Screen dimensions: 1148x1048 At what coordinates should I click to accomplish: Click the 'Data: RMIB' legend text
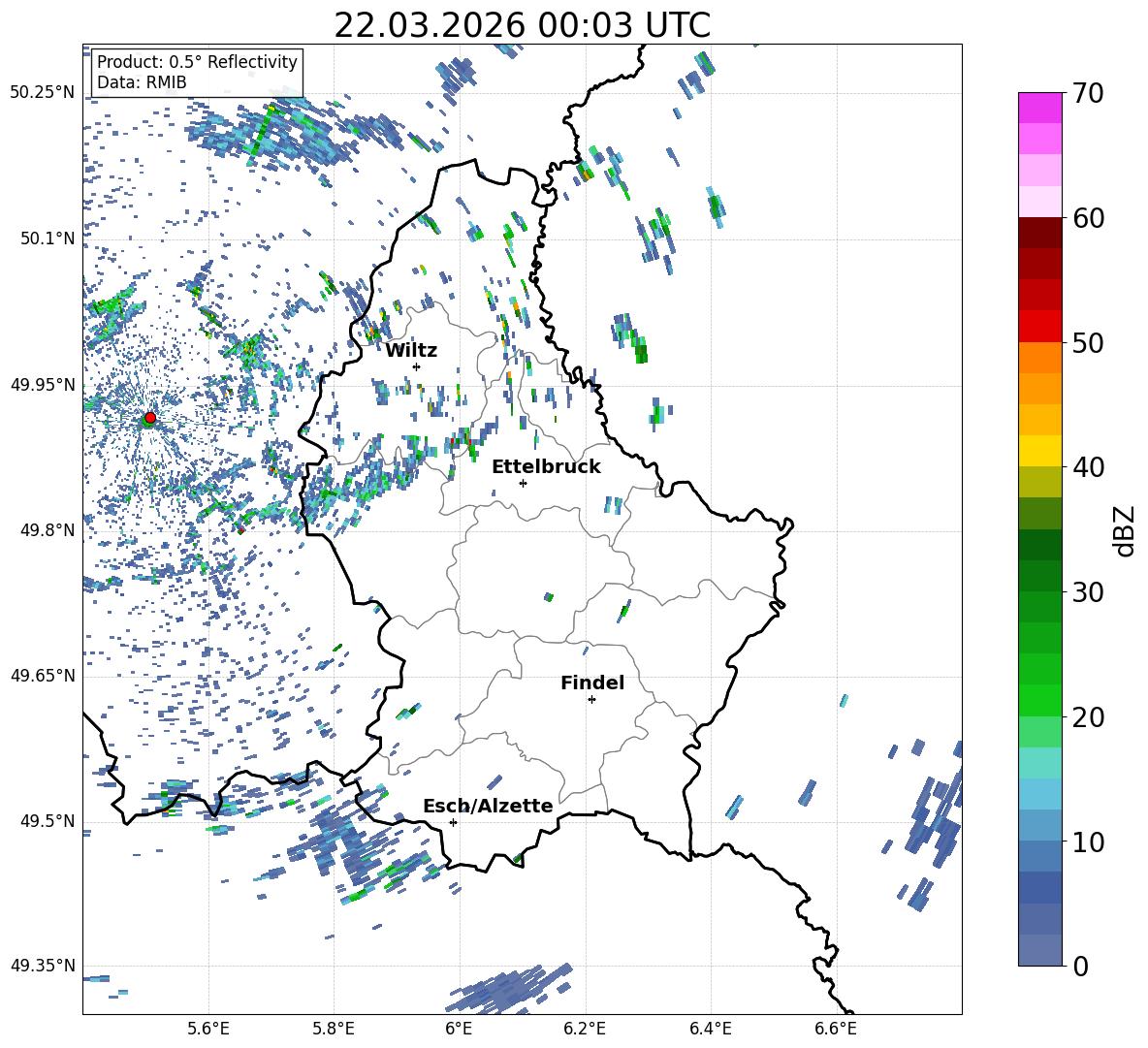pos(142,82)
